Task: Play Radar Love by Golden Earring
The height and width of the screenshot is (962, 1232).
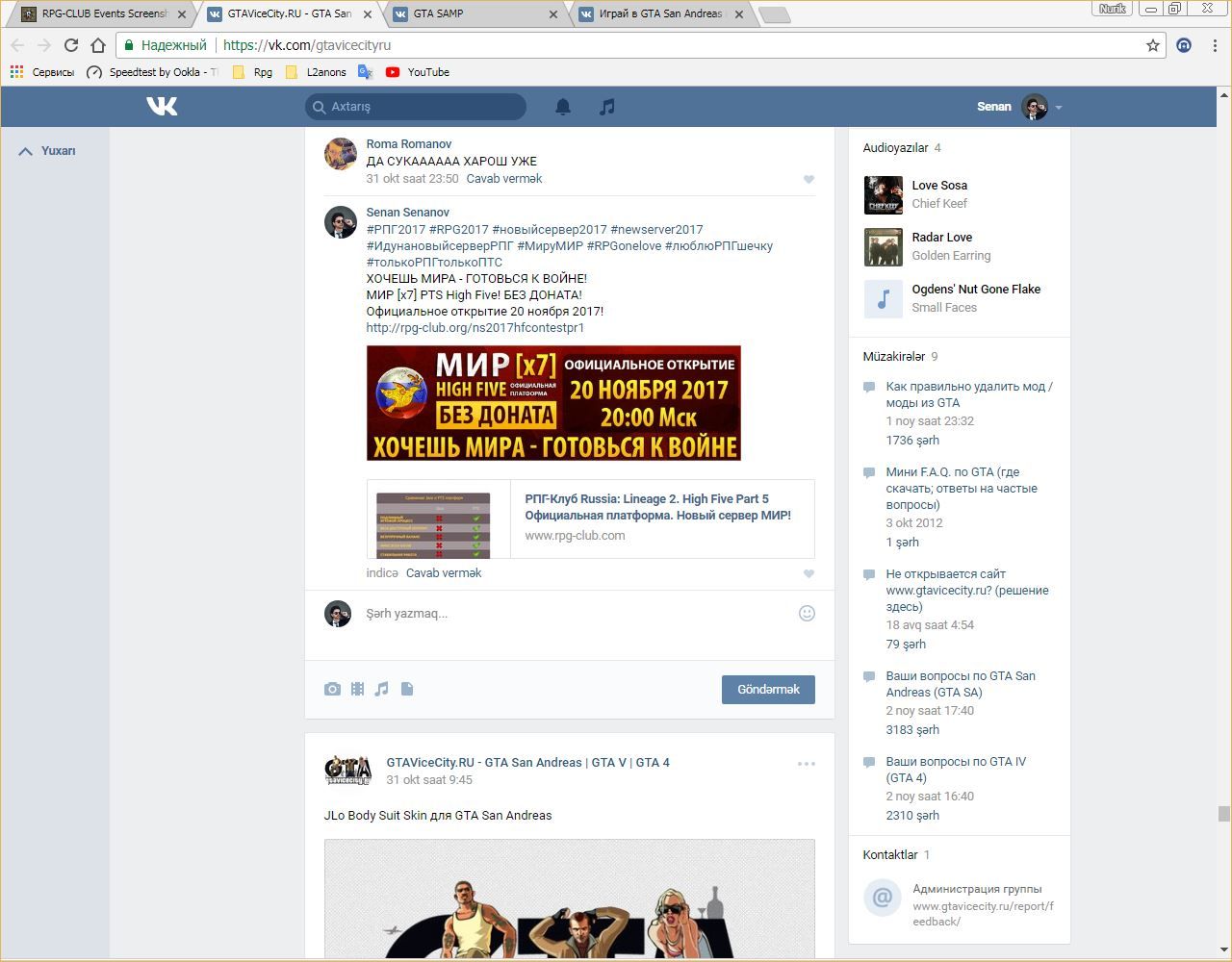Action: tap(883, 247)
